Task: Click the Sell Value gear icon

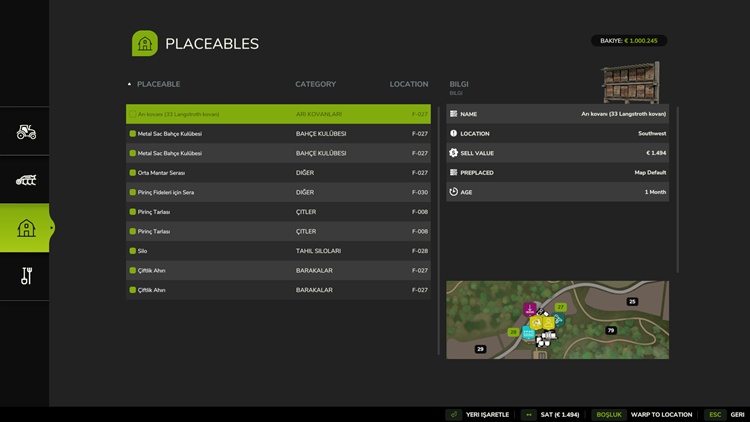Action: (454, 153)
